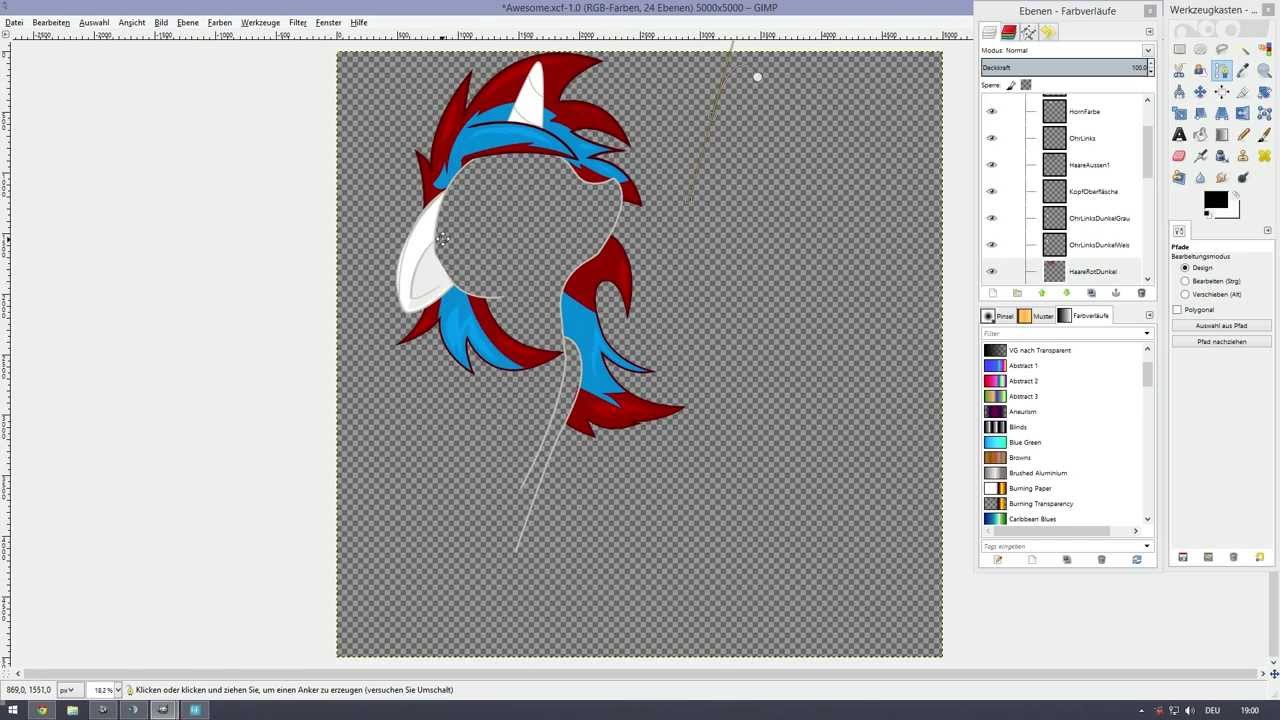The image size is (1280, 720).
Task: Open the layers dock tab menu arrow
Action: pos(1149,32)
